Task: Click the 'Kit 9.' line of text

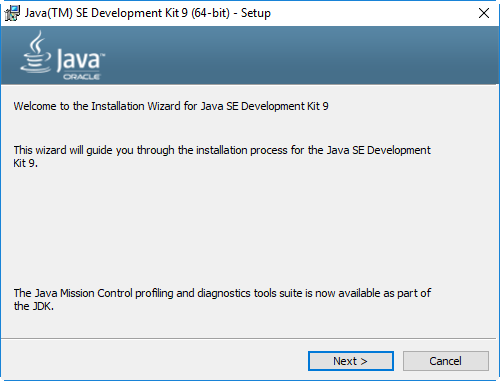Action: click(x=25, y=163)
